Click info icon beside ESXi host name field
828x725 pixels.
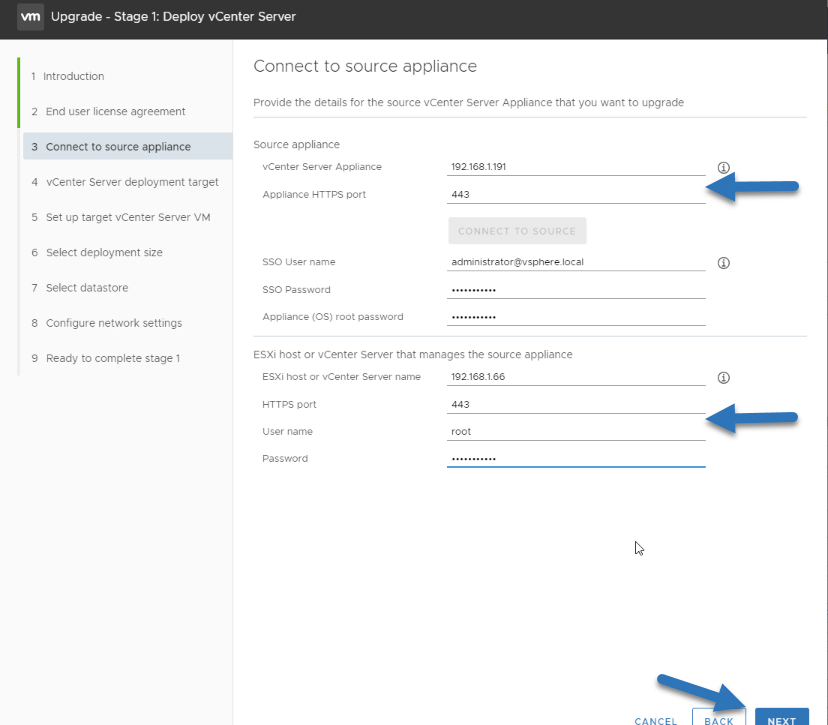[723, 378]
